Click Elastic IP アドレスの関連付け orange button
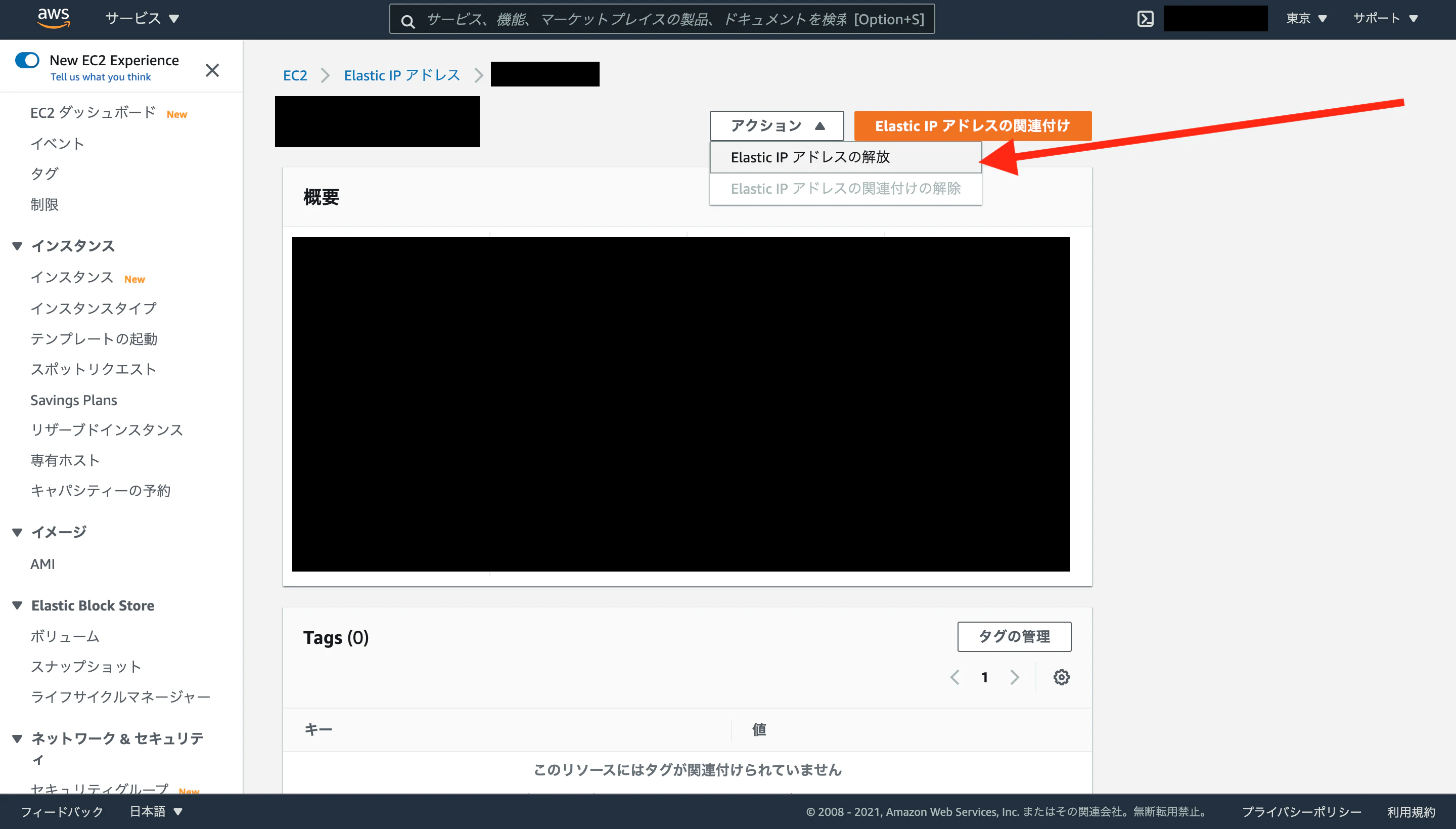 [x=972, y=126]
